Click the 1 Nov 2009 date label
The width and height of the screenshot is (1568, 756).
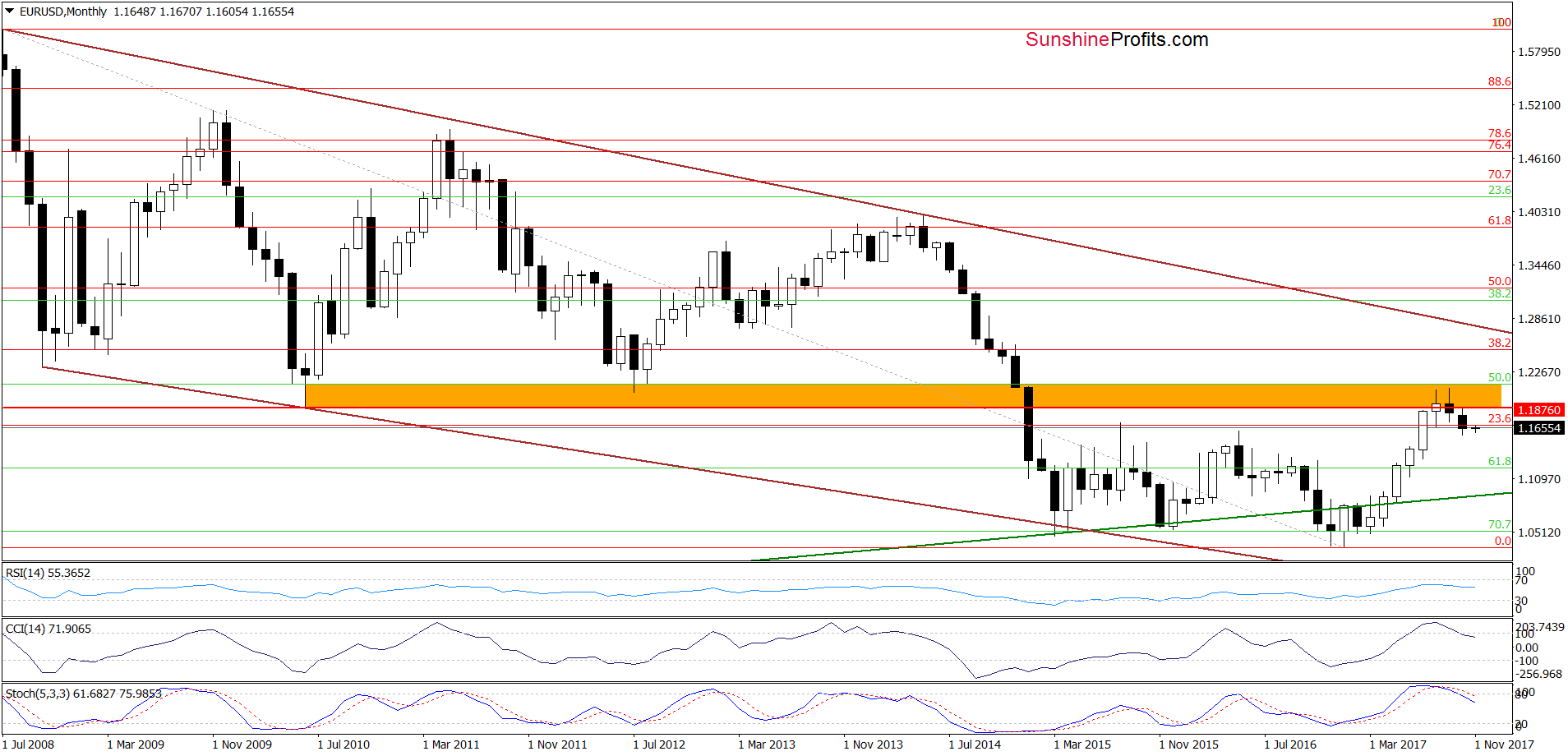click(x=242, y=744)
